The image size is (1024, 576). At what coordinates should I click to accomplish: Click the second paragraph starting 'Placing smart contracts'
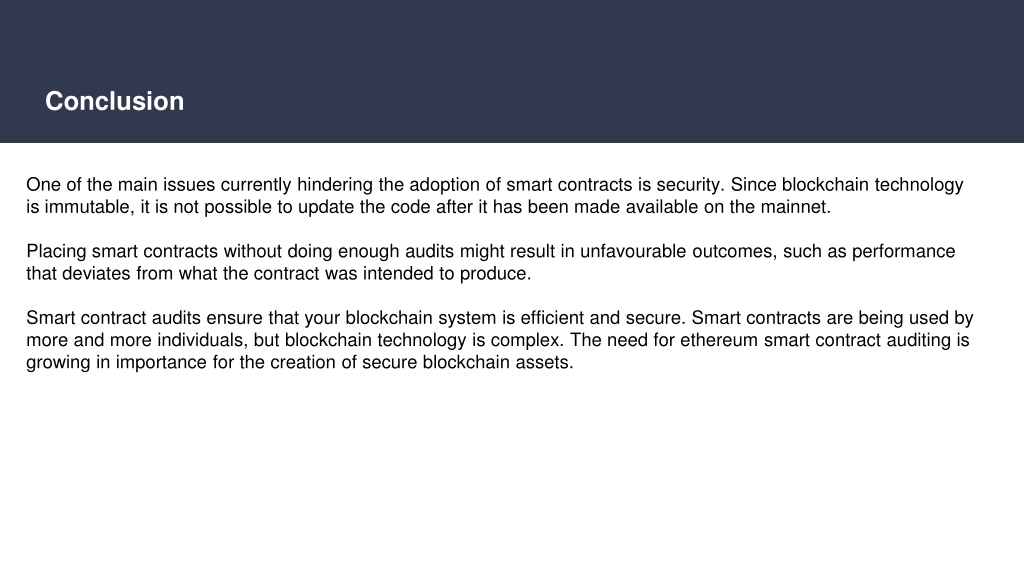[490, 263]
